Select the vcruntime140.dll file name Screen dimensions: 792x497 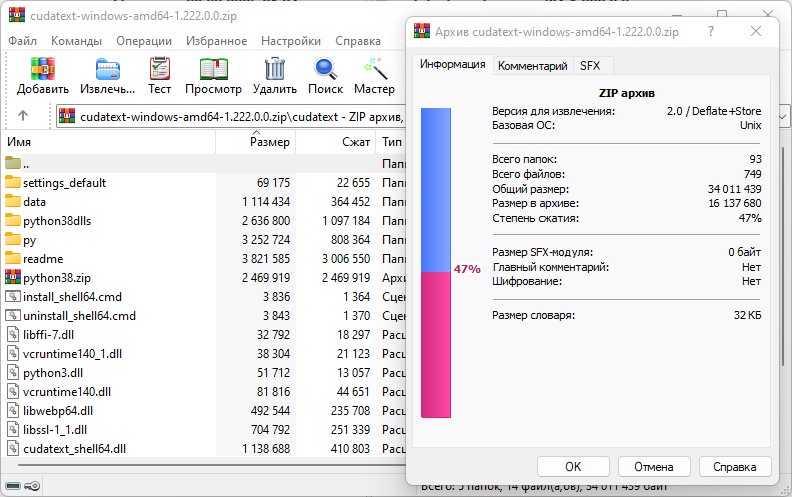click(x=67, y=391)
